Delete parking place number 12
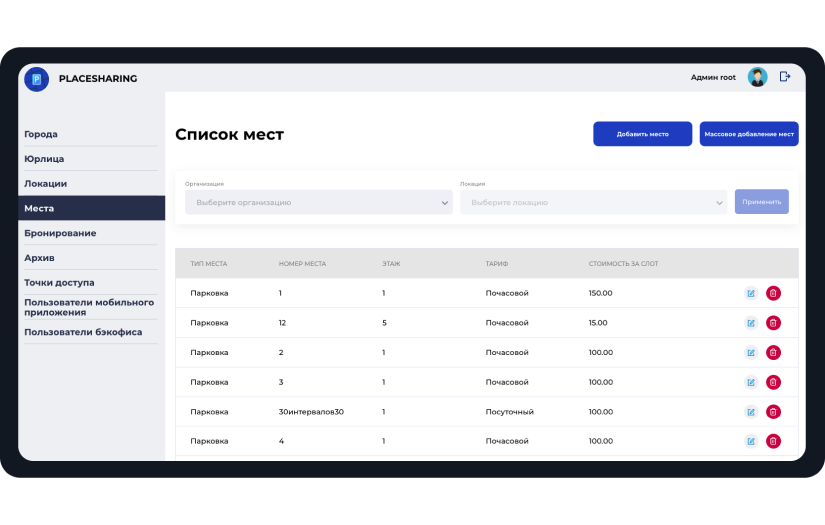The width and height of the screenshot is (825, 525). 773,323
